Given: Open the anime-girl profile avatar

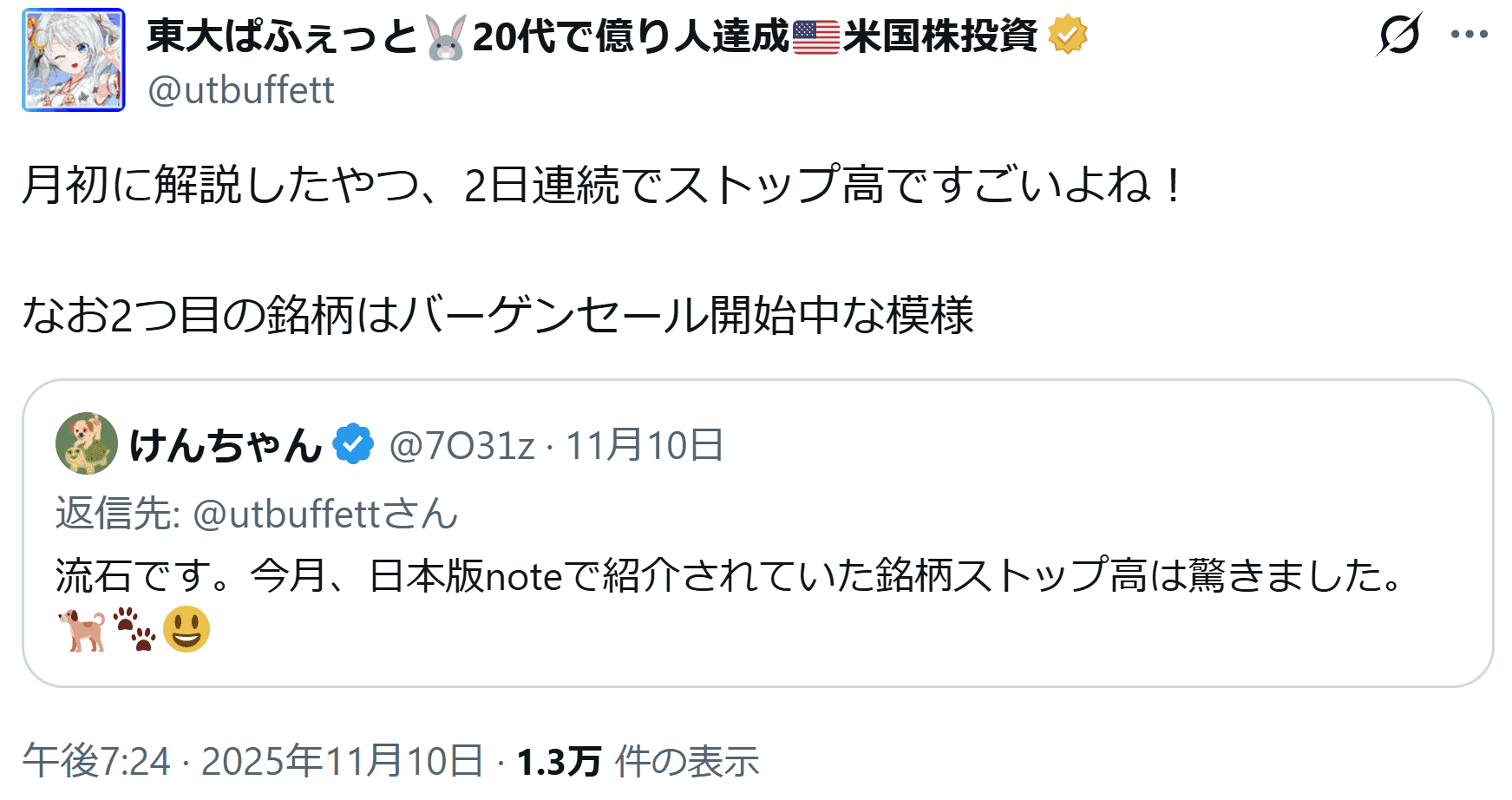Looking at the screenshot, I should (74, 60).
